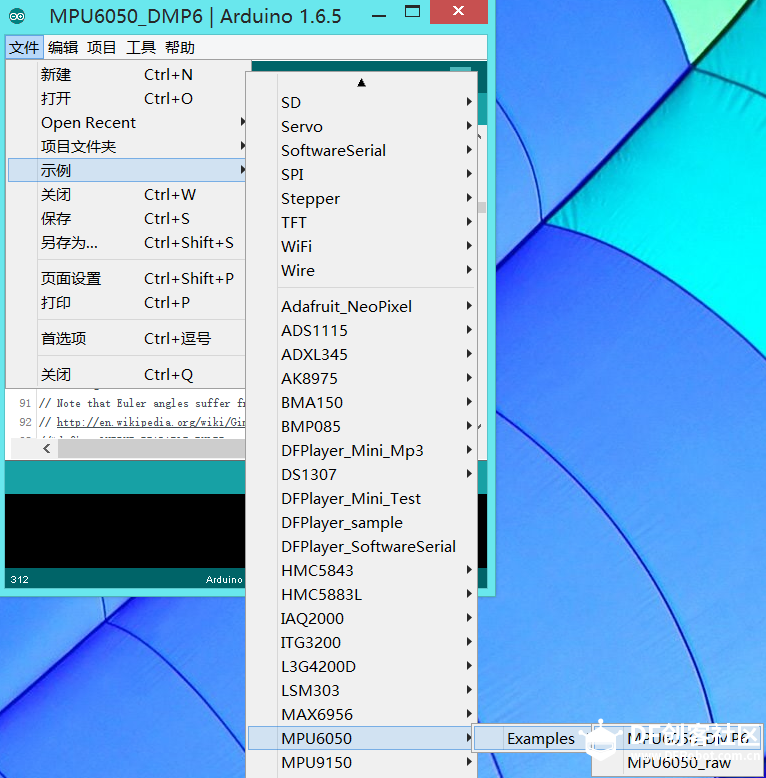Expand the ADS1115 examples submenu
The height and width of the screenshot is (778, 766).
[362, 330]
